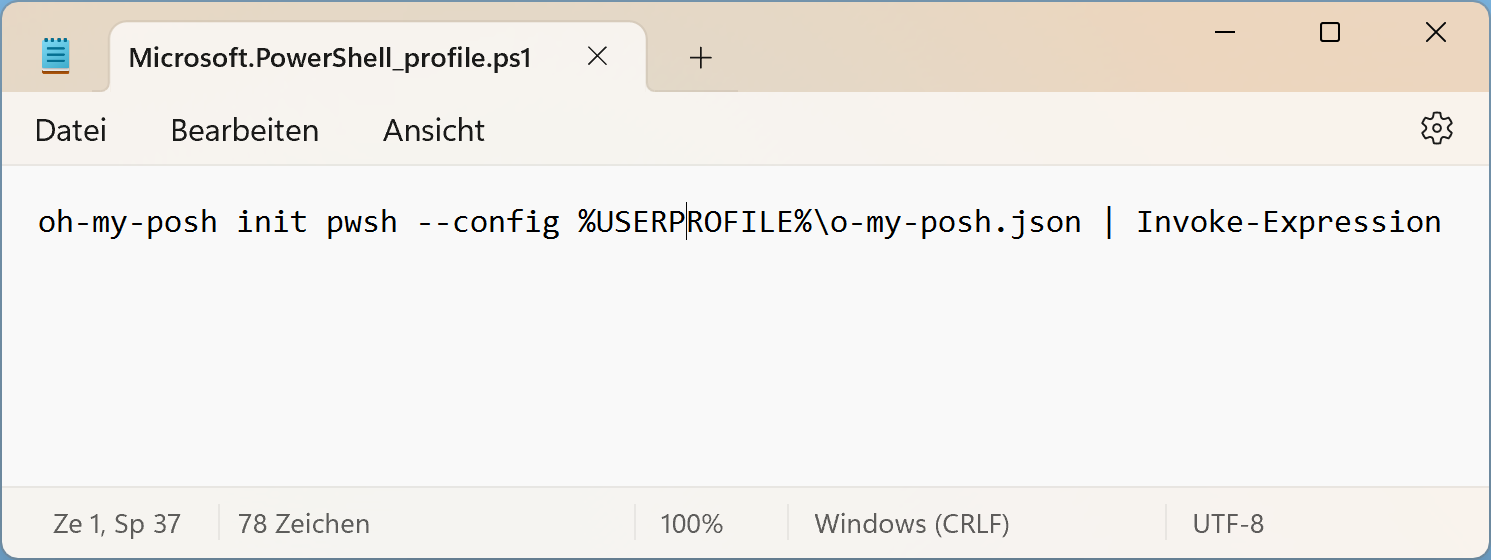Place cursor in the --config argument

487,222
